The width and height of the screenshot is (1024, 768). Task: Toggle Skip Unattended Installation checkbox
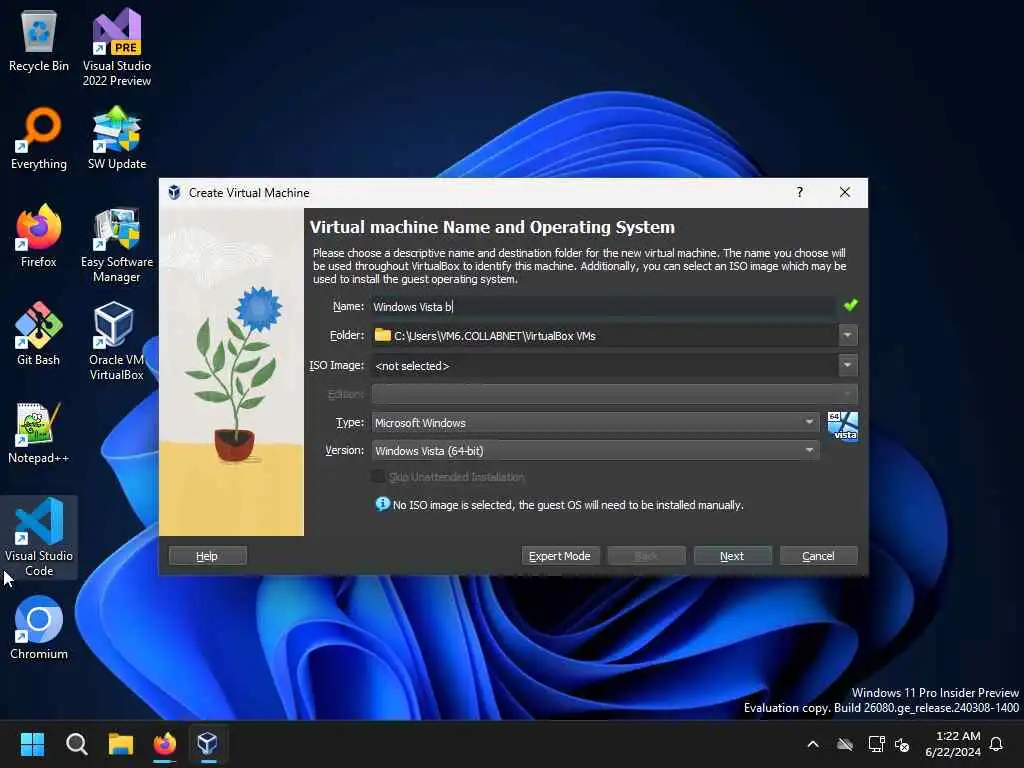[x=378, y=477]
